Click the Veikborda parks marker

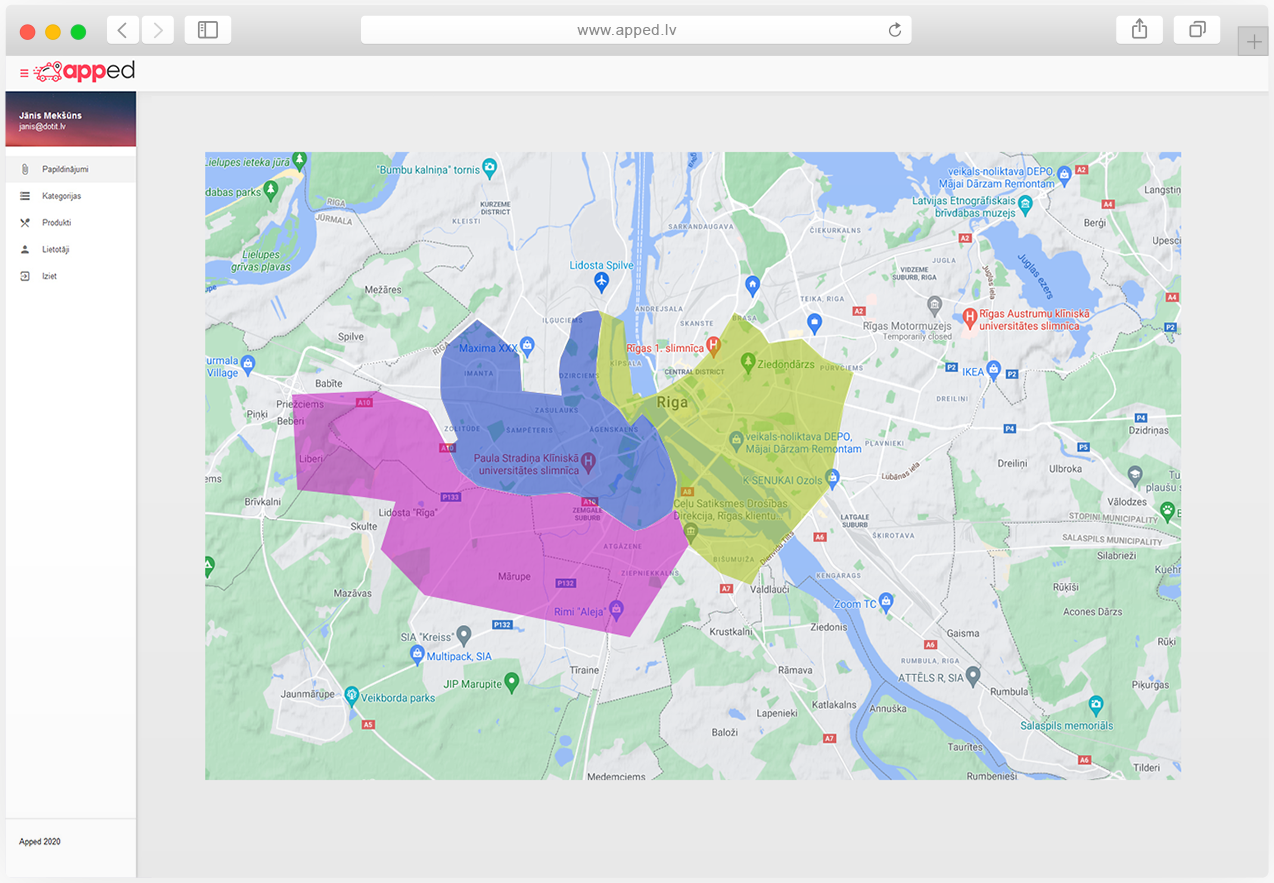(351, 695)
